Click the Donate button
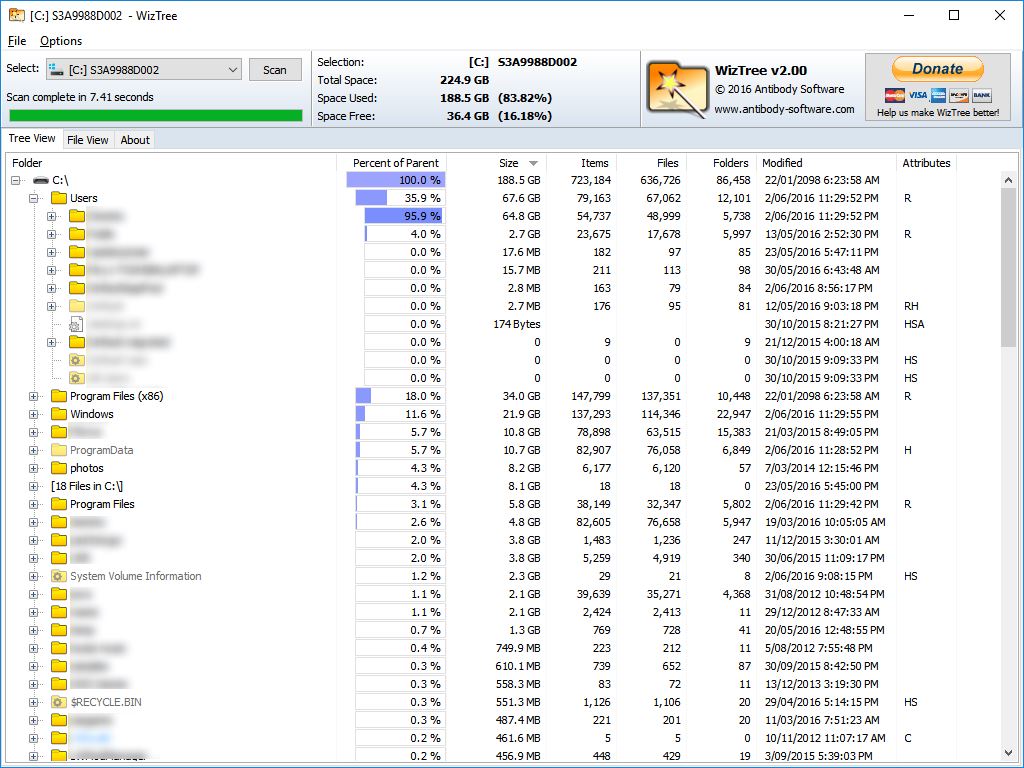 [937, 69]
